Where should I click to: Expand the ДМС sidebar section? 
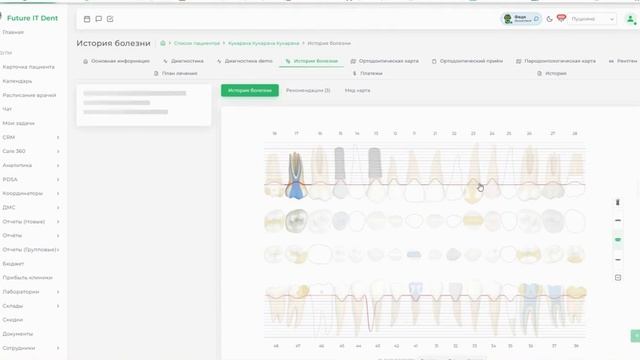tap(31, 207)
